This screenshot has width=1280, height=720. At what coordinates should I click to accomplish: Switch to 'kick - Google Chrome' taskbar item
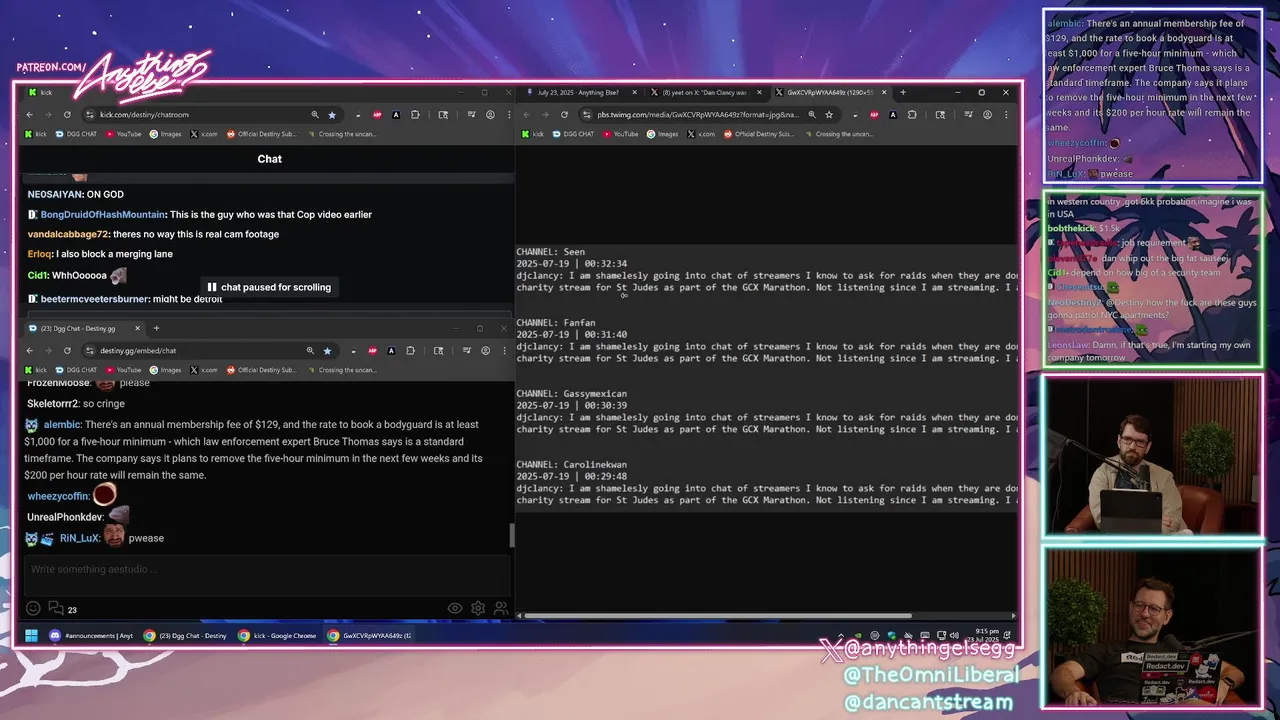pos(277,635)
